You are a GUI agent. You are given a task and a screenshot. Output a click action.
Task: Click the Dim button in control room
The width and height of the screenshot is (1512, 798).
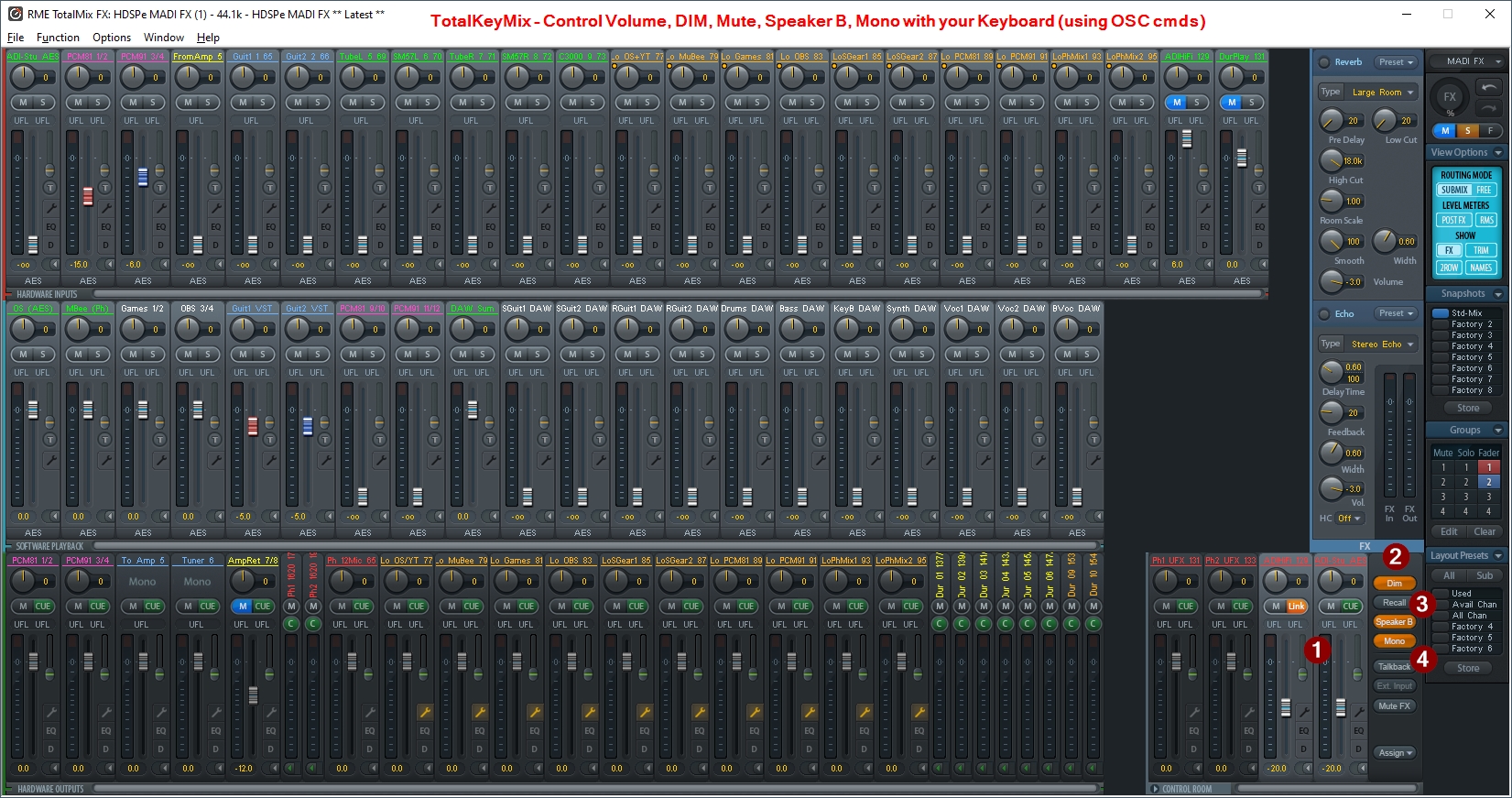click(x=1395, y=584)
